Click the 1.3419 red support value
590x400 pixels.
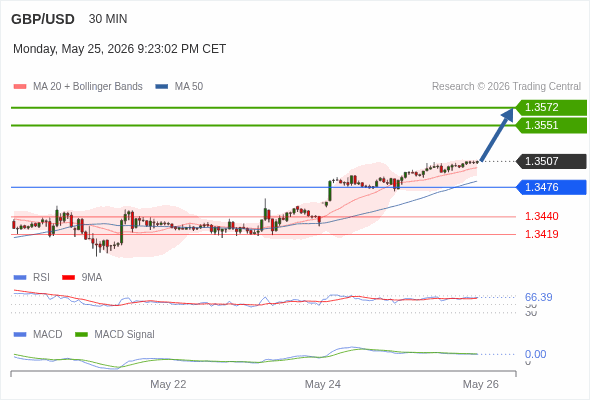click(541, 234)
